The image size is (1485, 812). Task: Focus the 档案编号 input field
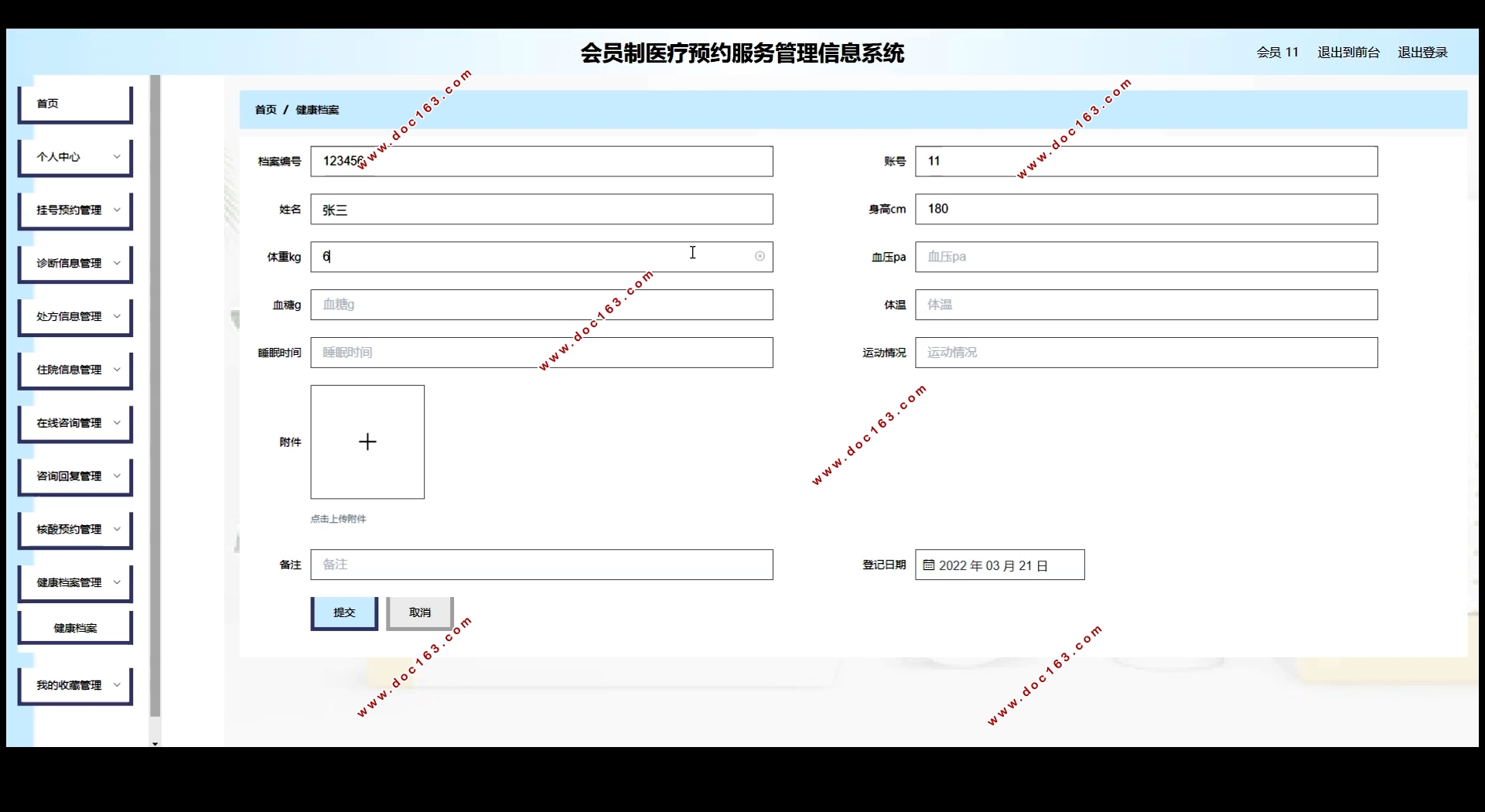(541, 161)
